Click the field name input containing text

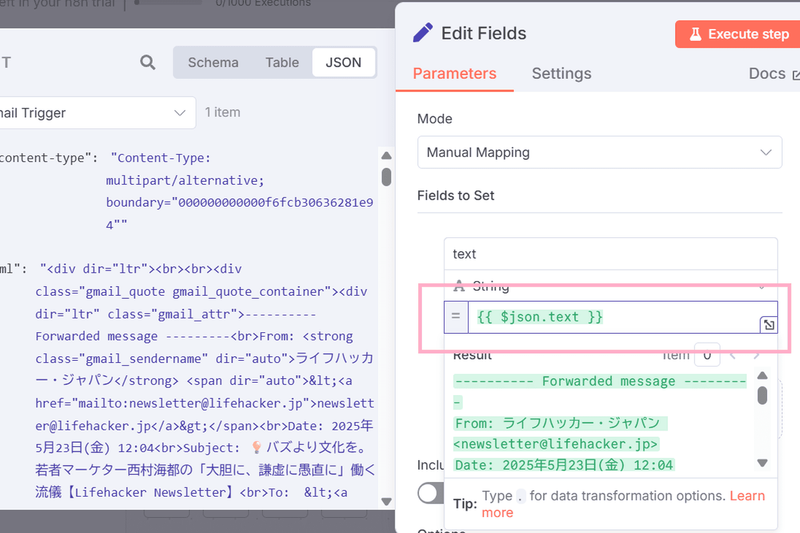tap(610, 254)
